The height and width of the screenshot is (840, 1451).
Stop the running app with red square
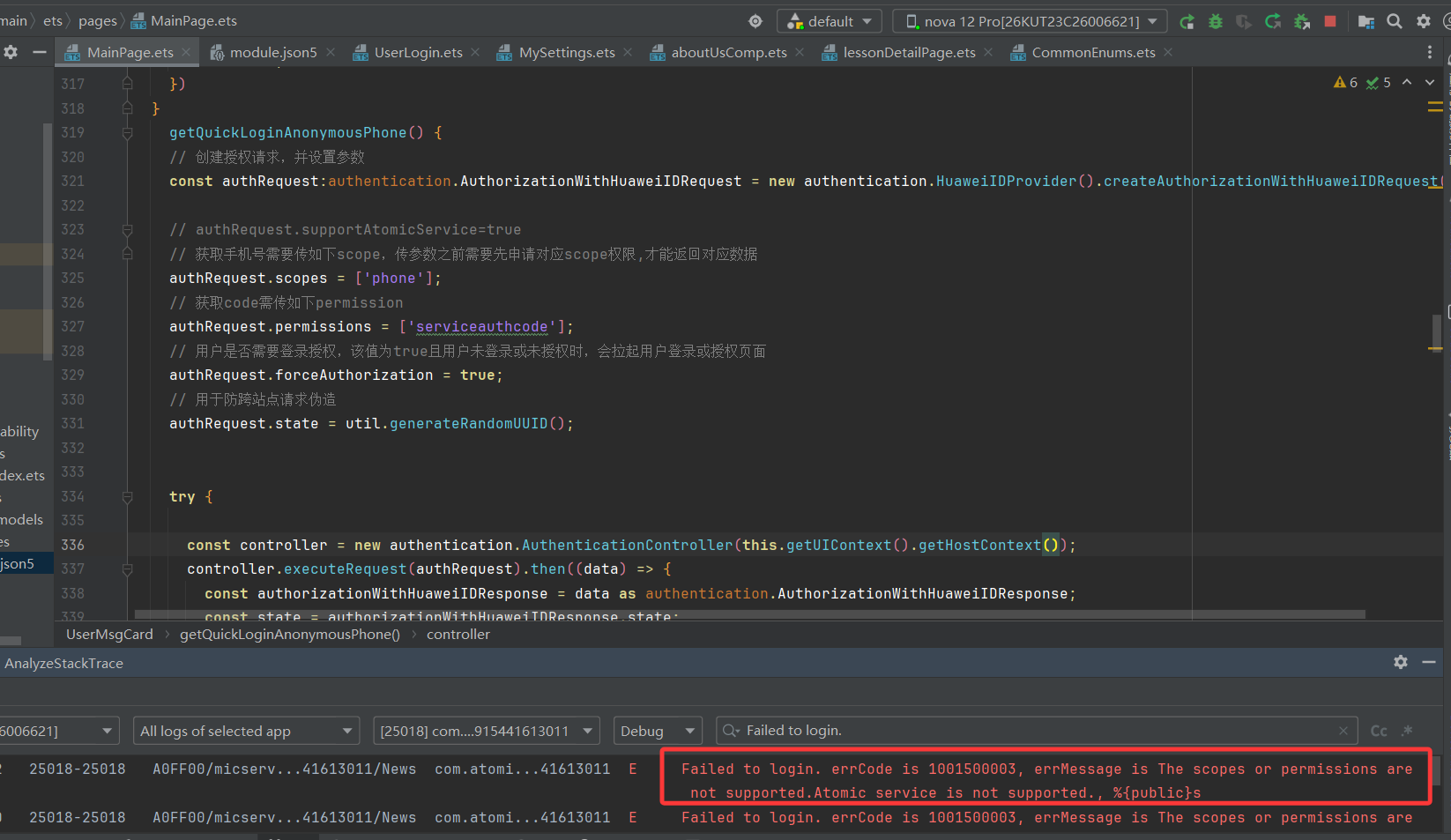(x=1330, y=21)
